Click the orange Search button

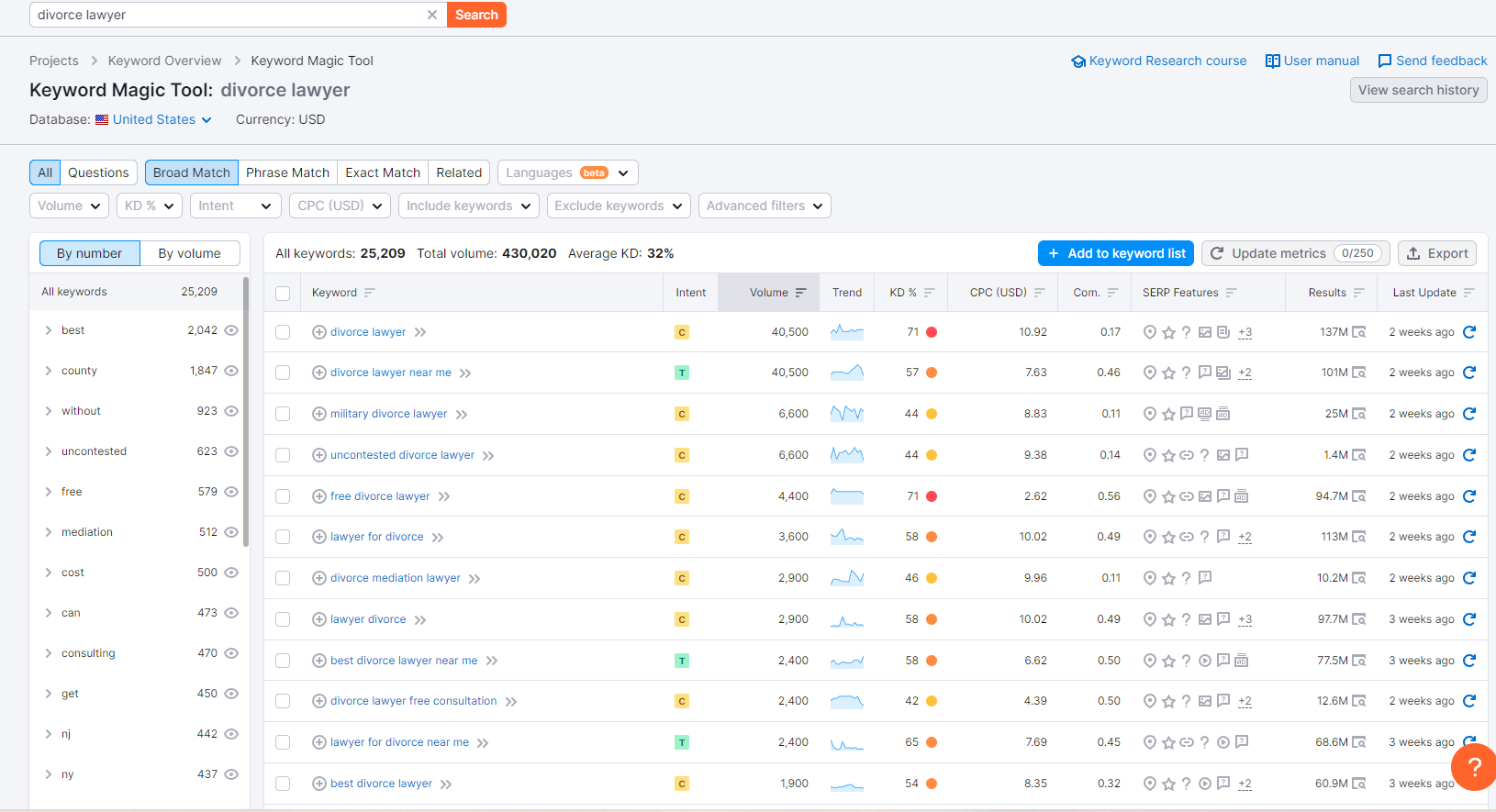476,15
